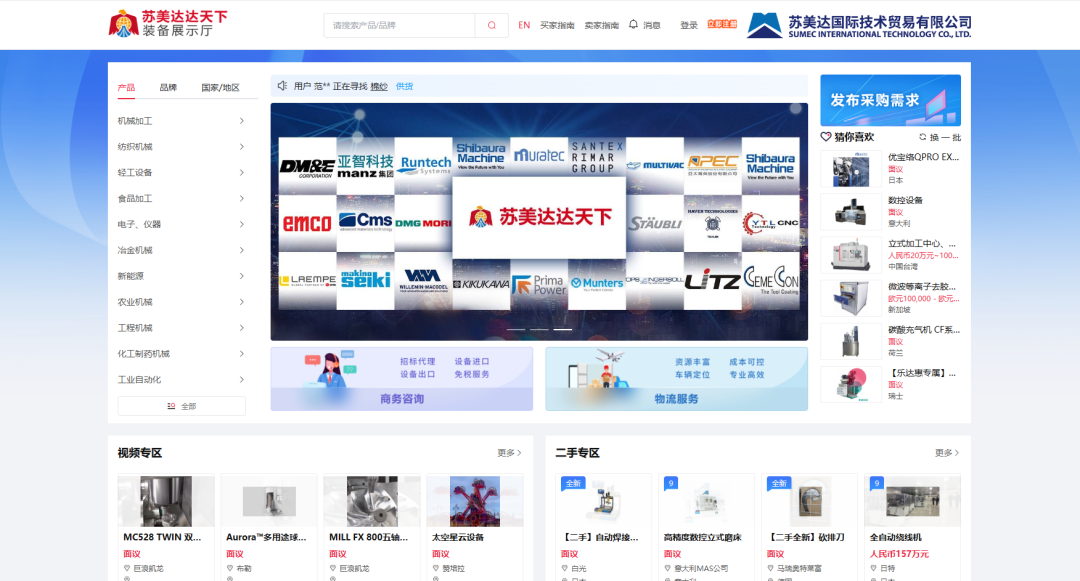Open the MILL FX 800 video thumbnail
Screen dimensions: 1080x581
click(x=372, y=501)
